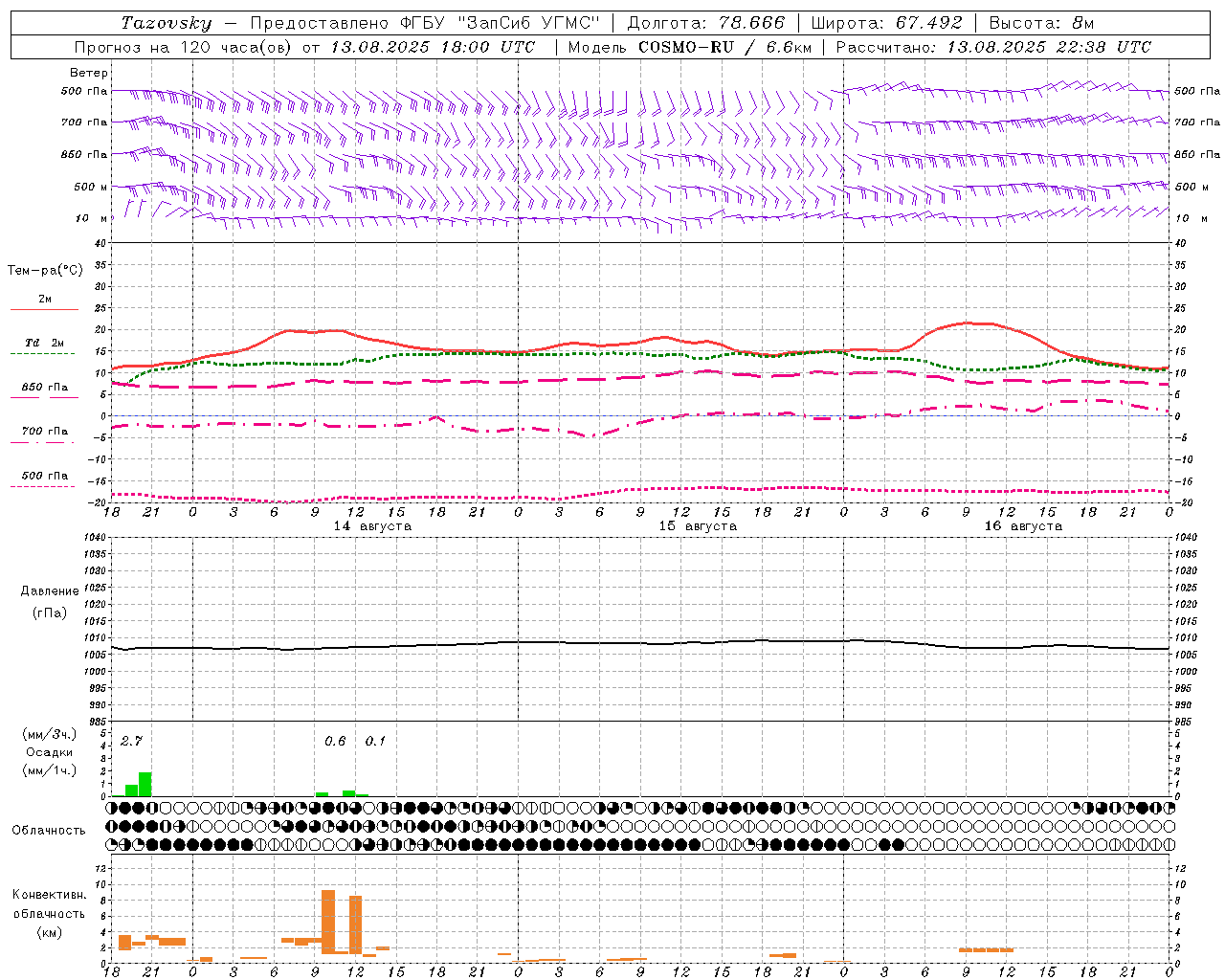The height and width of the screenshot is (980, 1225).
Task: Click the tallest orange convective cloud bar
Action: point(328,922)
